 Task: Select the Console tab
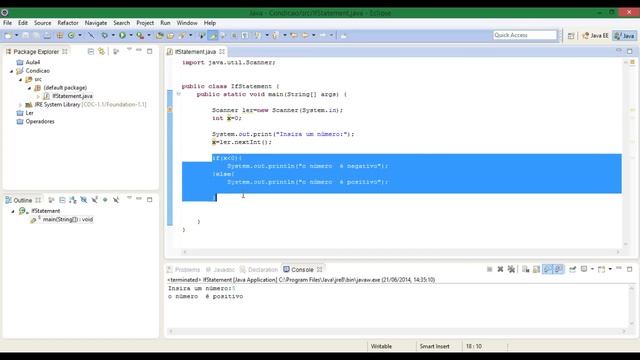pos(302,270)
